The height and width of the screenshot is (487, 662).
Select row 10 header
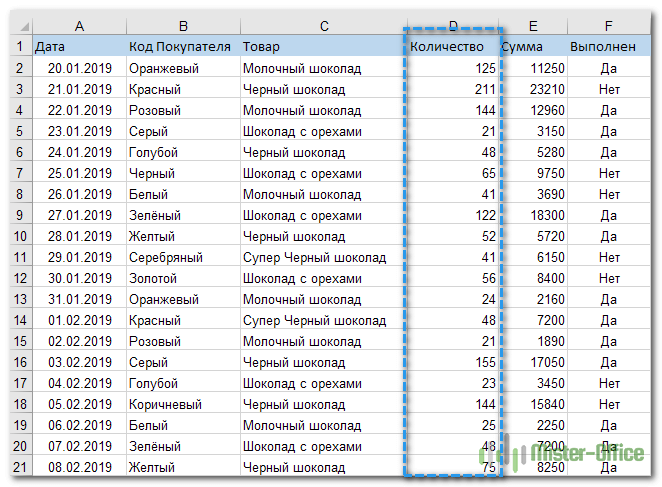click(x=22, y=236)
